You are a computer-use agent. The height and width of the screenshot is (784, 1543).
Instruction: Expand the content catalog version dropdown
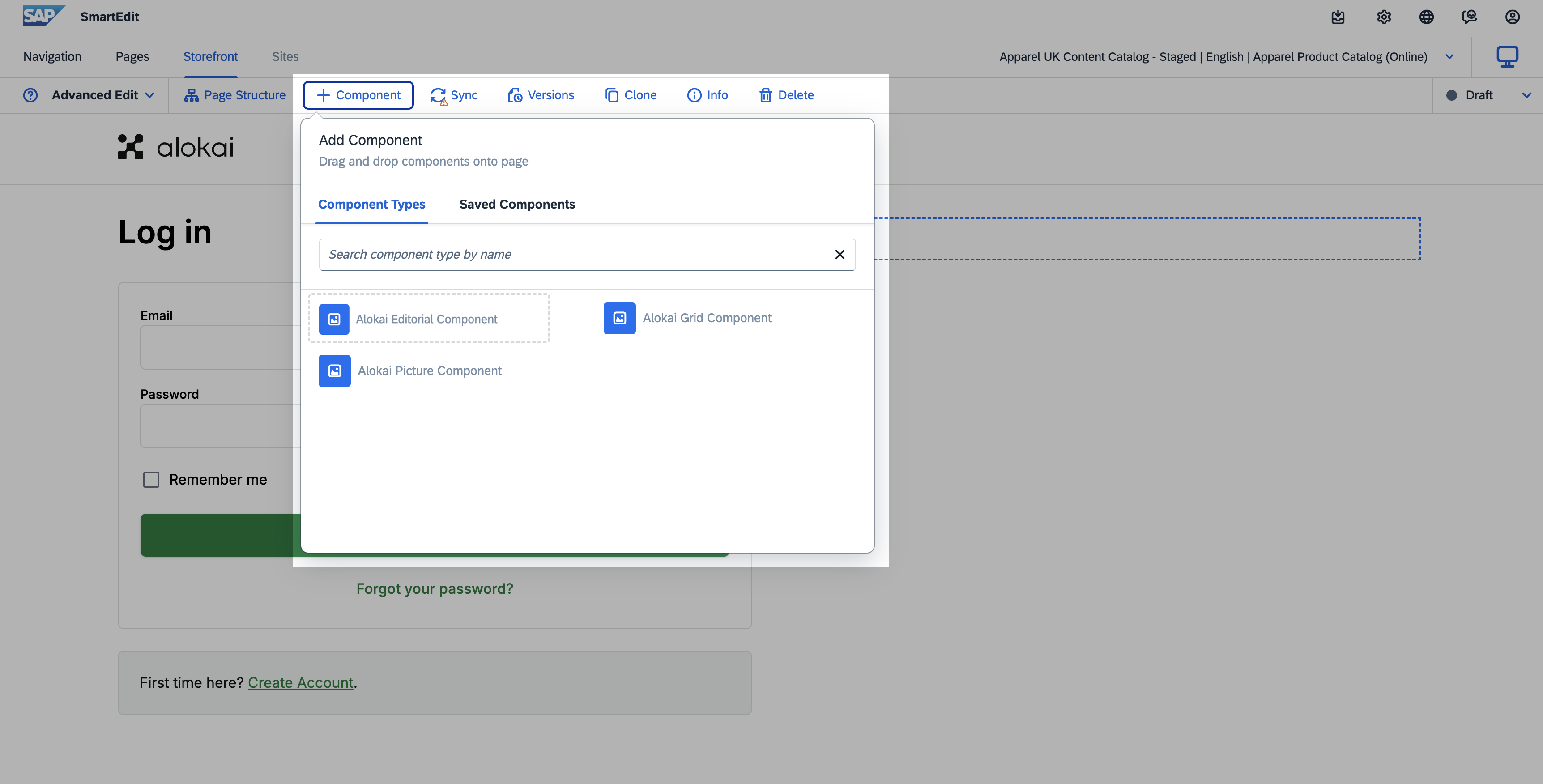[x=1449, y=57]
